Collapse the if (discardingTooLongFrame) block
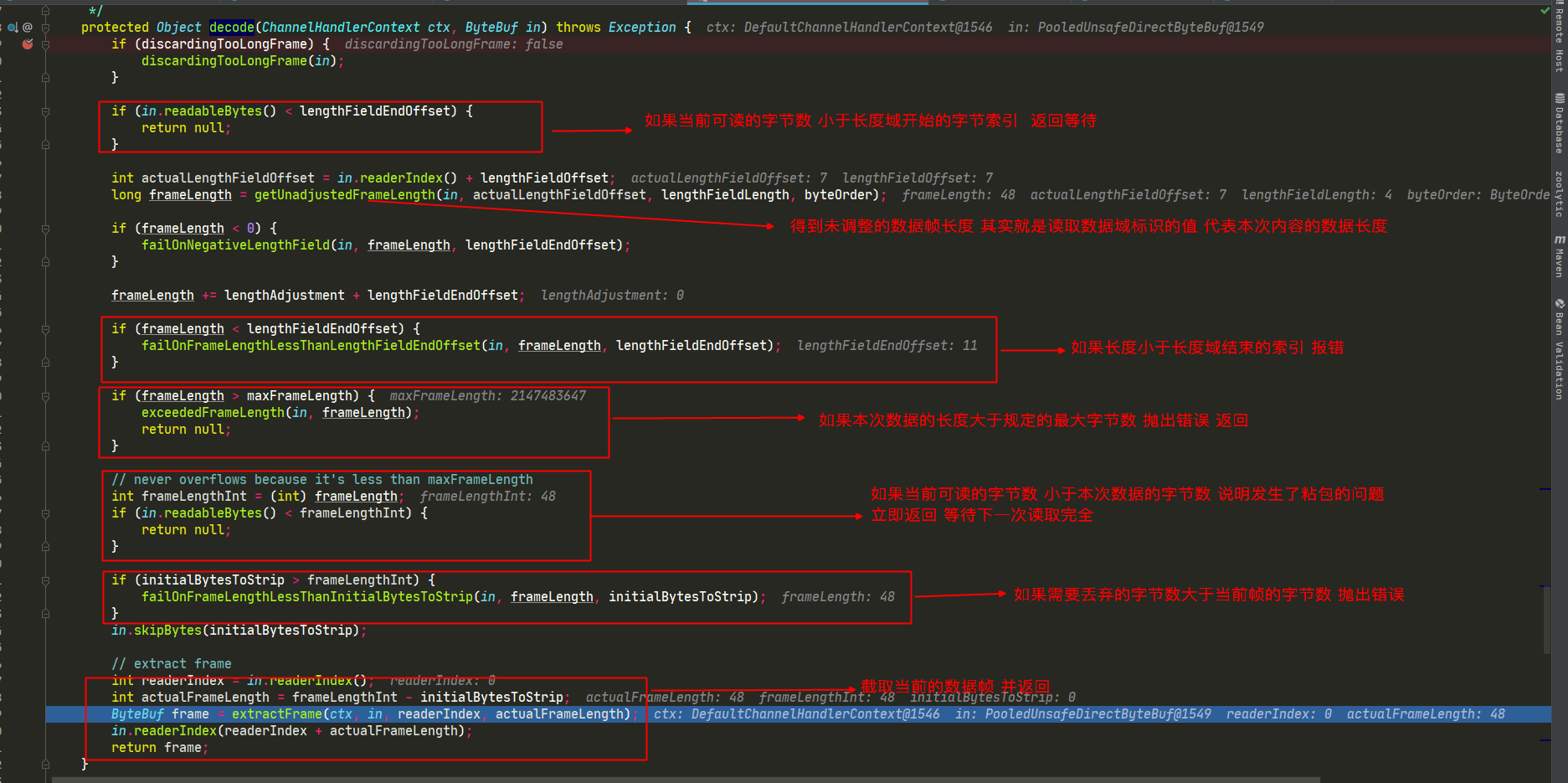 point(45,44)
